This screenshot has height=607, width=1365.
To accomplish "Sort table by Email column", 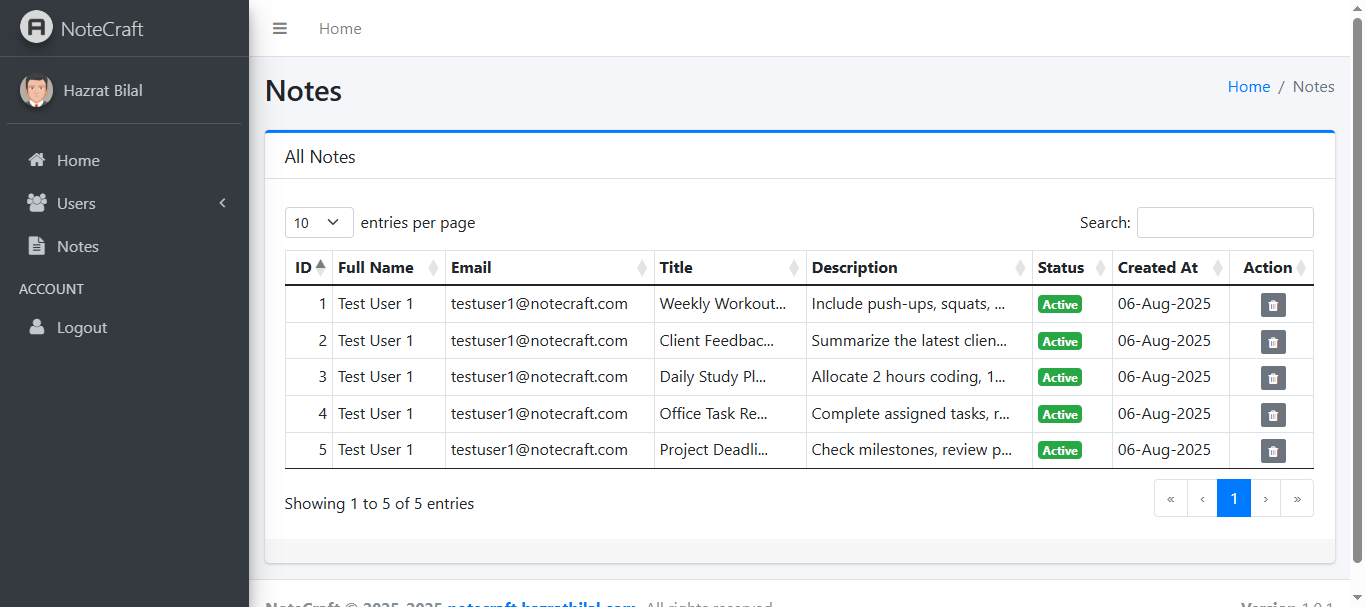I will coord(550,268).
